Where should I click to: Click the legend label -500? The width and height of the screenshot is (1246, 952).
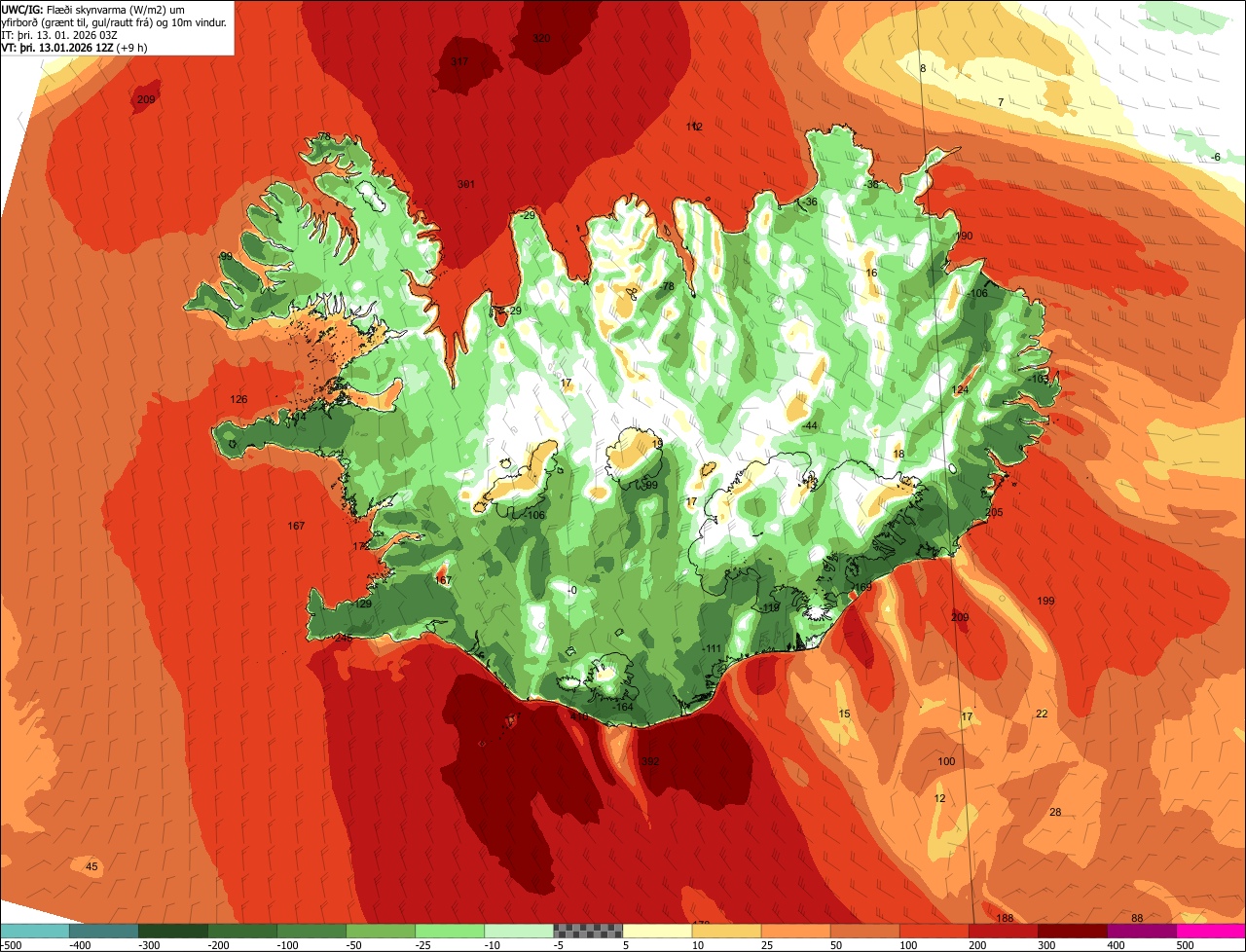point(12,945)
